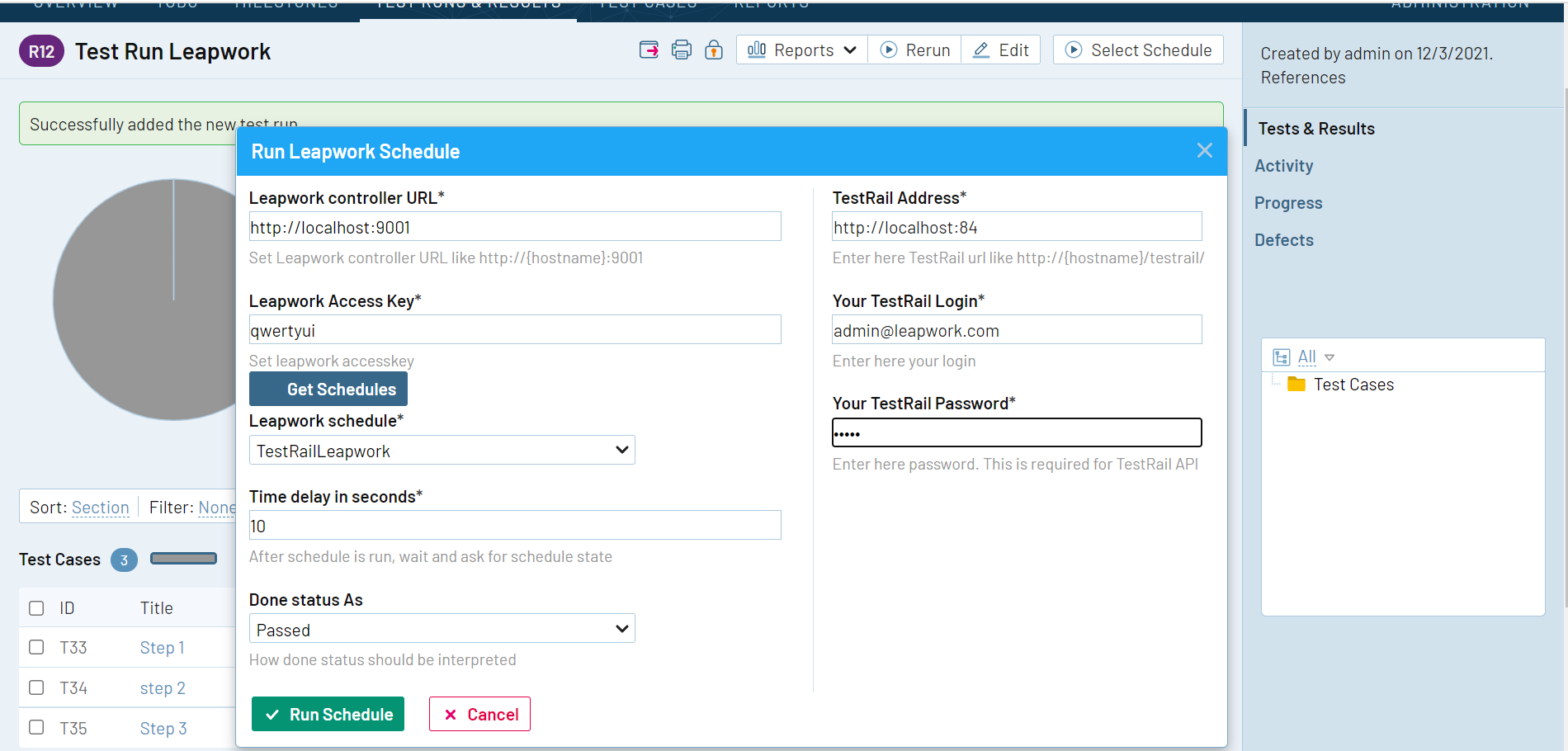Select the Test Cases tree item

point(1353,385)
